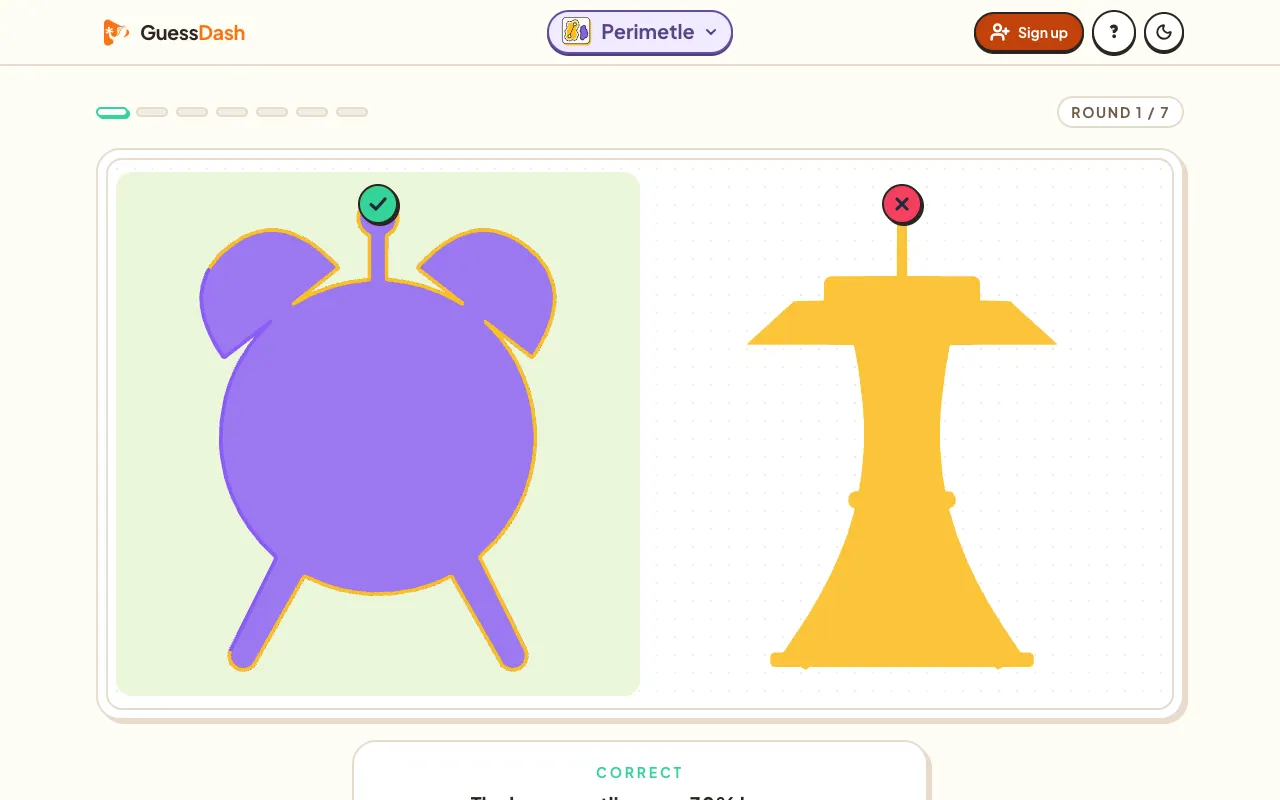
Task: Click the first round progress segment
Action: click(x=113, y=112)
